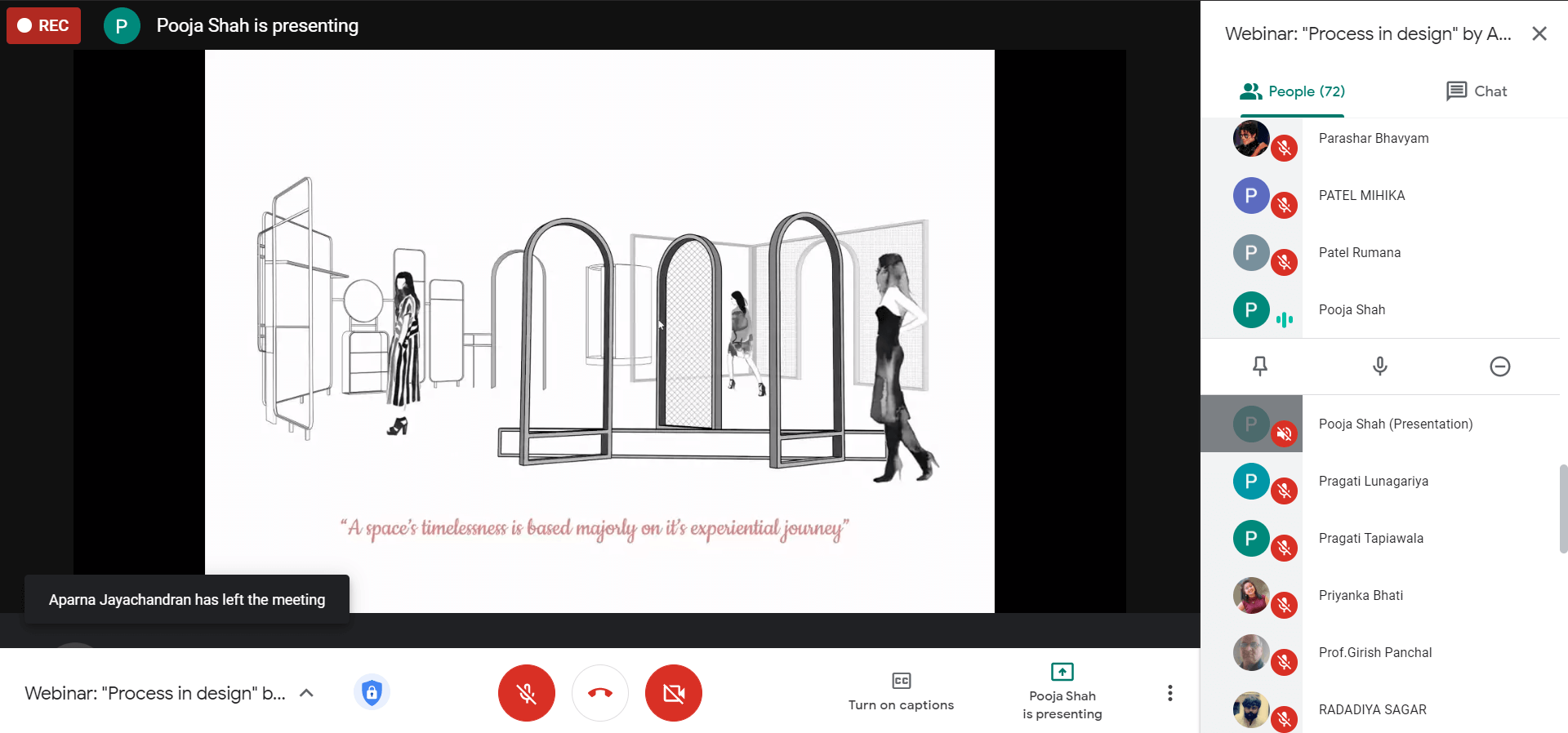The height and width of the screenshot is (733, 1568).
Task: Click the pin icon under Pooja Shah
Action: point(1259,366)
